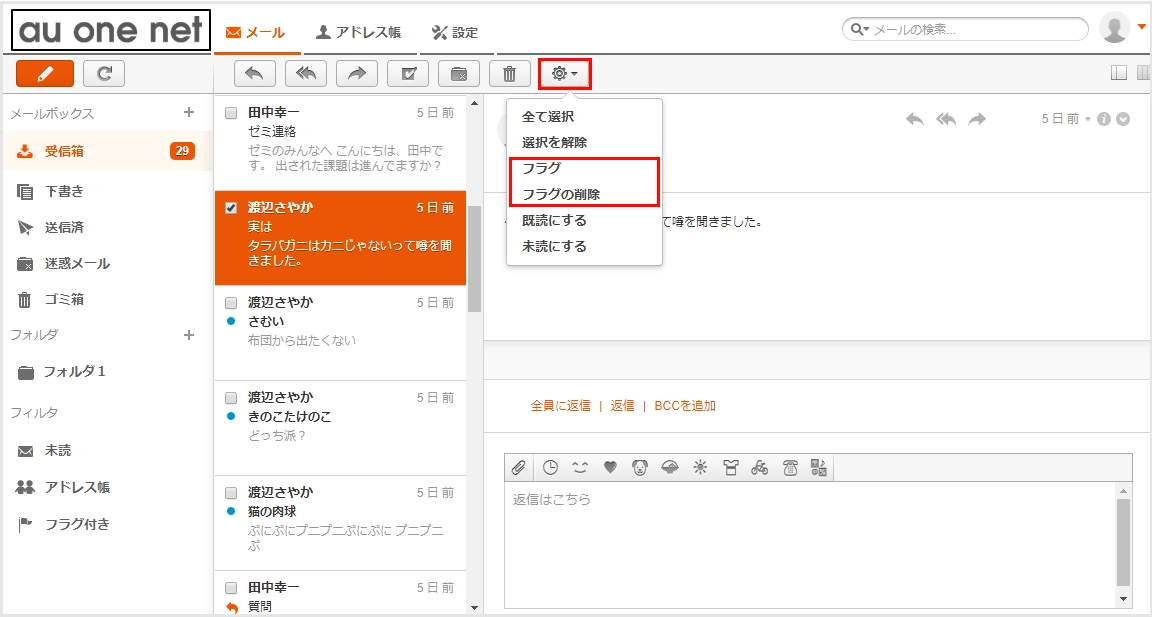Switch to the 設定 tab

click(455, 32)
